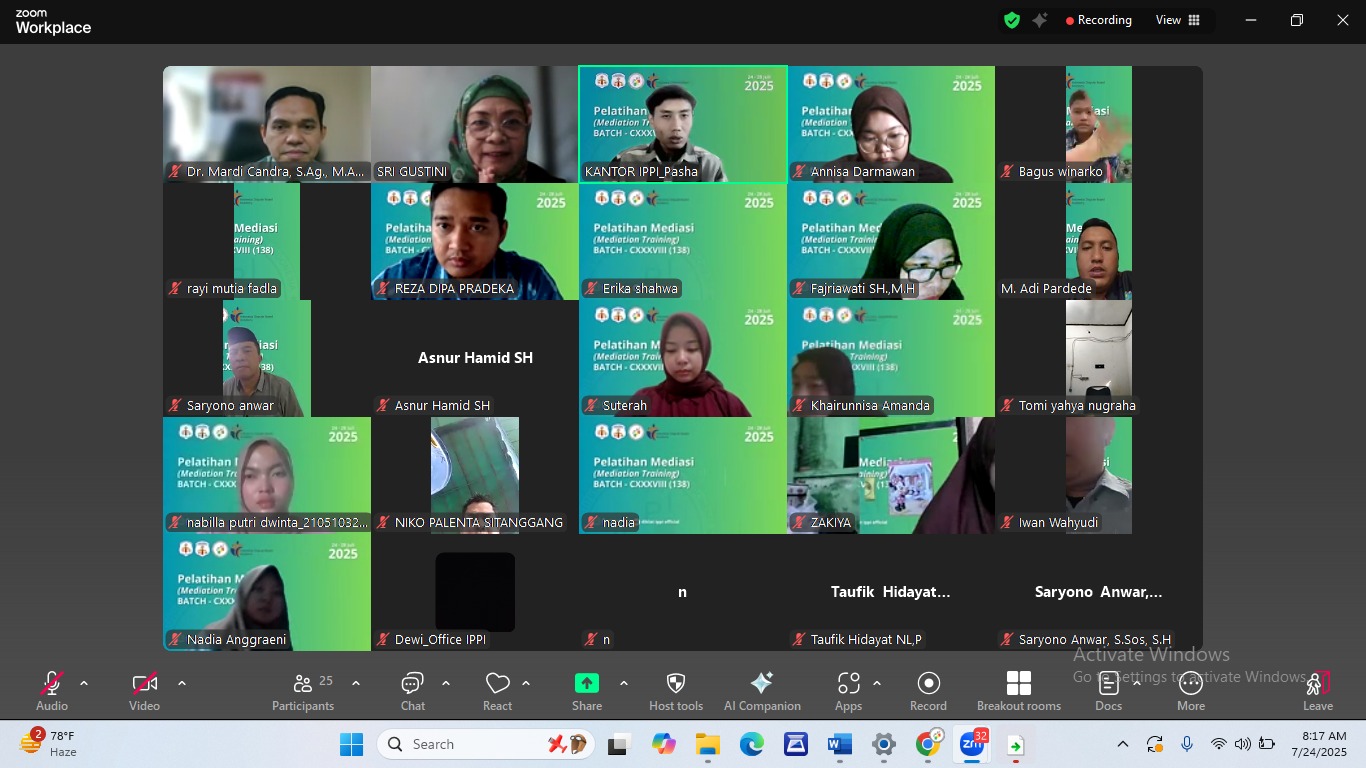Launch AI Companion
This screenshot has width=1366, height=768.
click(x=762, y=691)
